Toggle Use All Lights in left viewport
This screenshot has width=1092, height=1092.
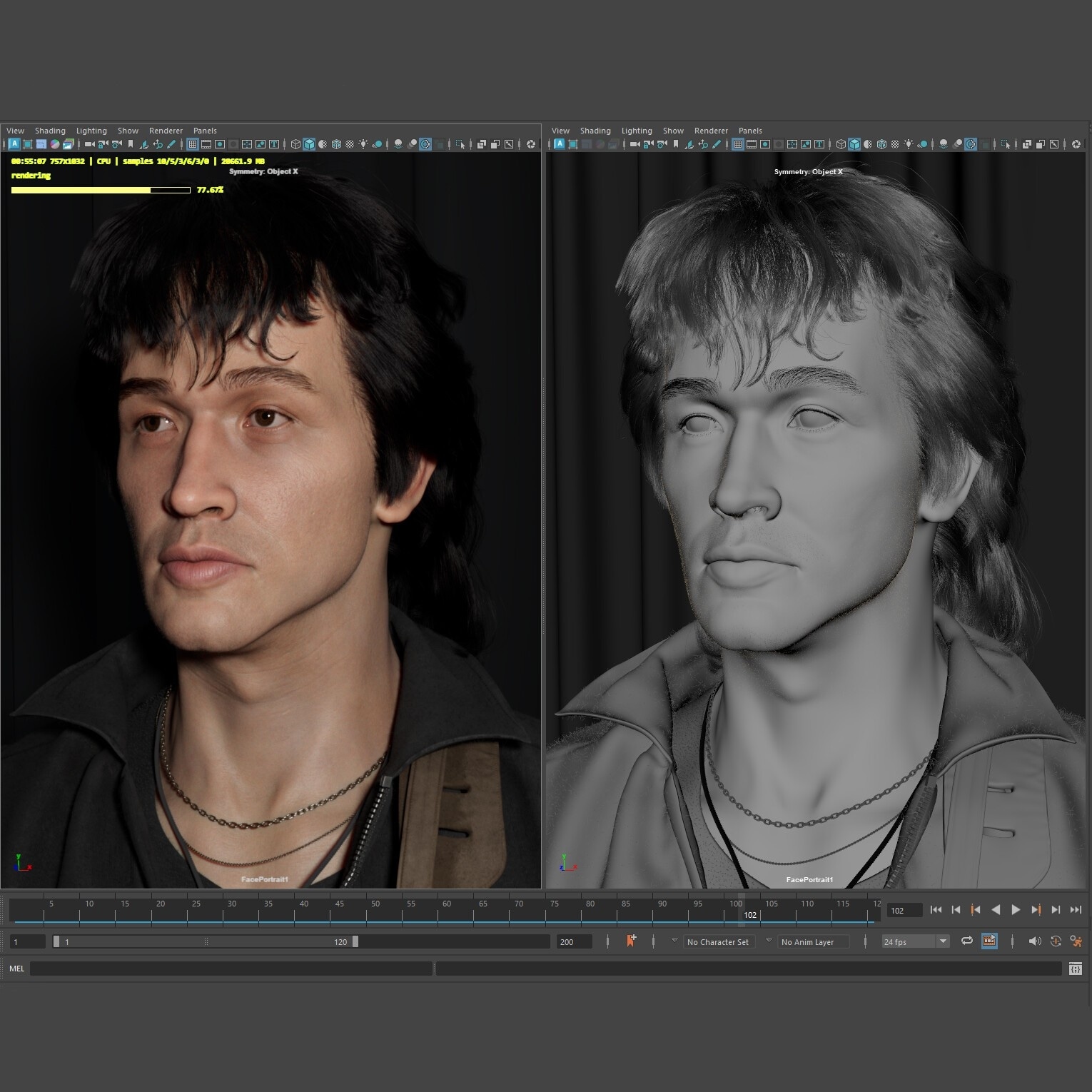(363, 144)
